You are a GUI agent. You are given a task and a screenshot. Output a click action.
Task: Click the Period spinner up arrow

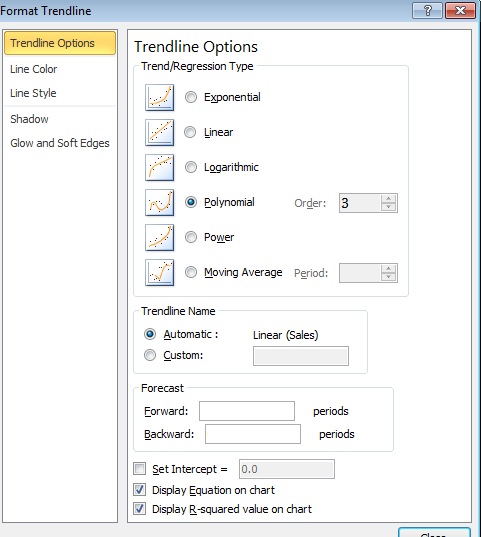[388, 268]
